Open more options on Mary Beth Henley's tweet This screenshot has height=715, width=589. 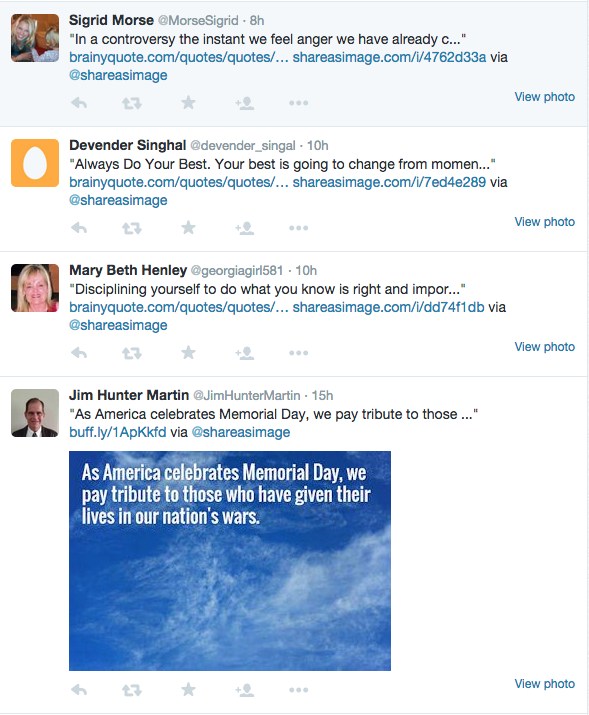(299, 353)
